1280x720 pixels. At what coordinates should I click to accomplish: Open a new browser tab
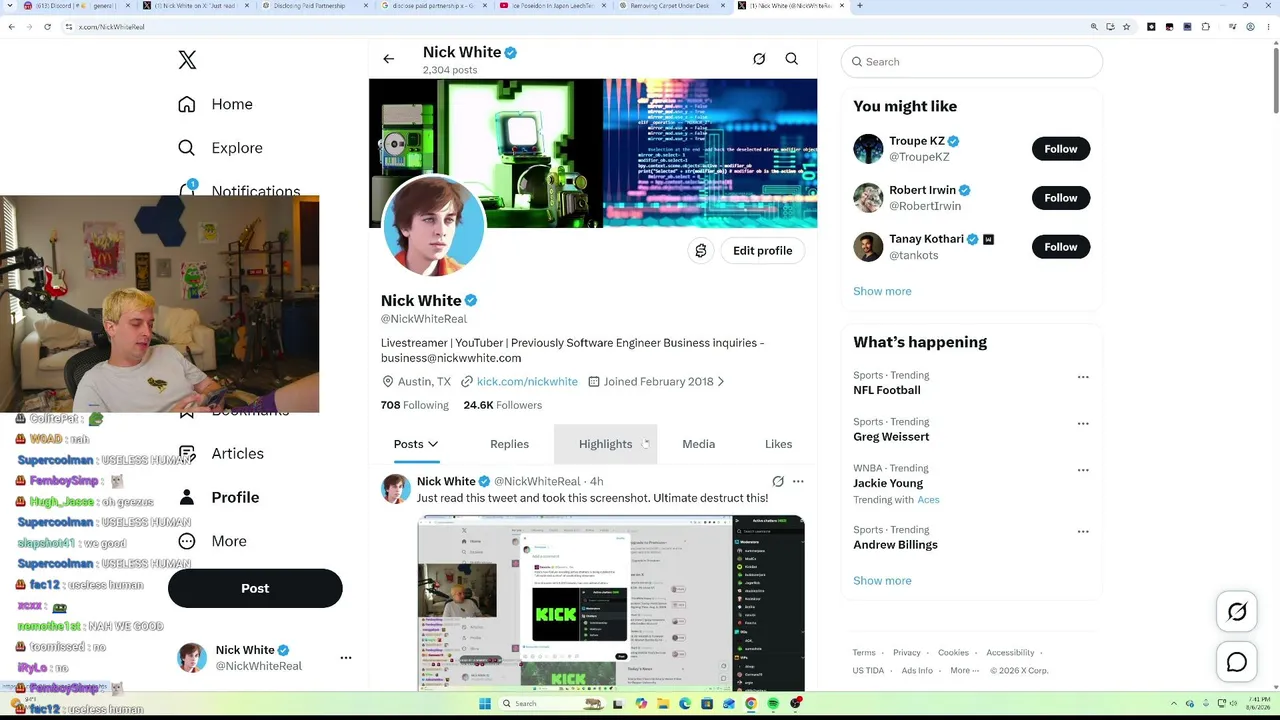click(860, 6)
